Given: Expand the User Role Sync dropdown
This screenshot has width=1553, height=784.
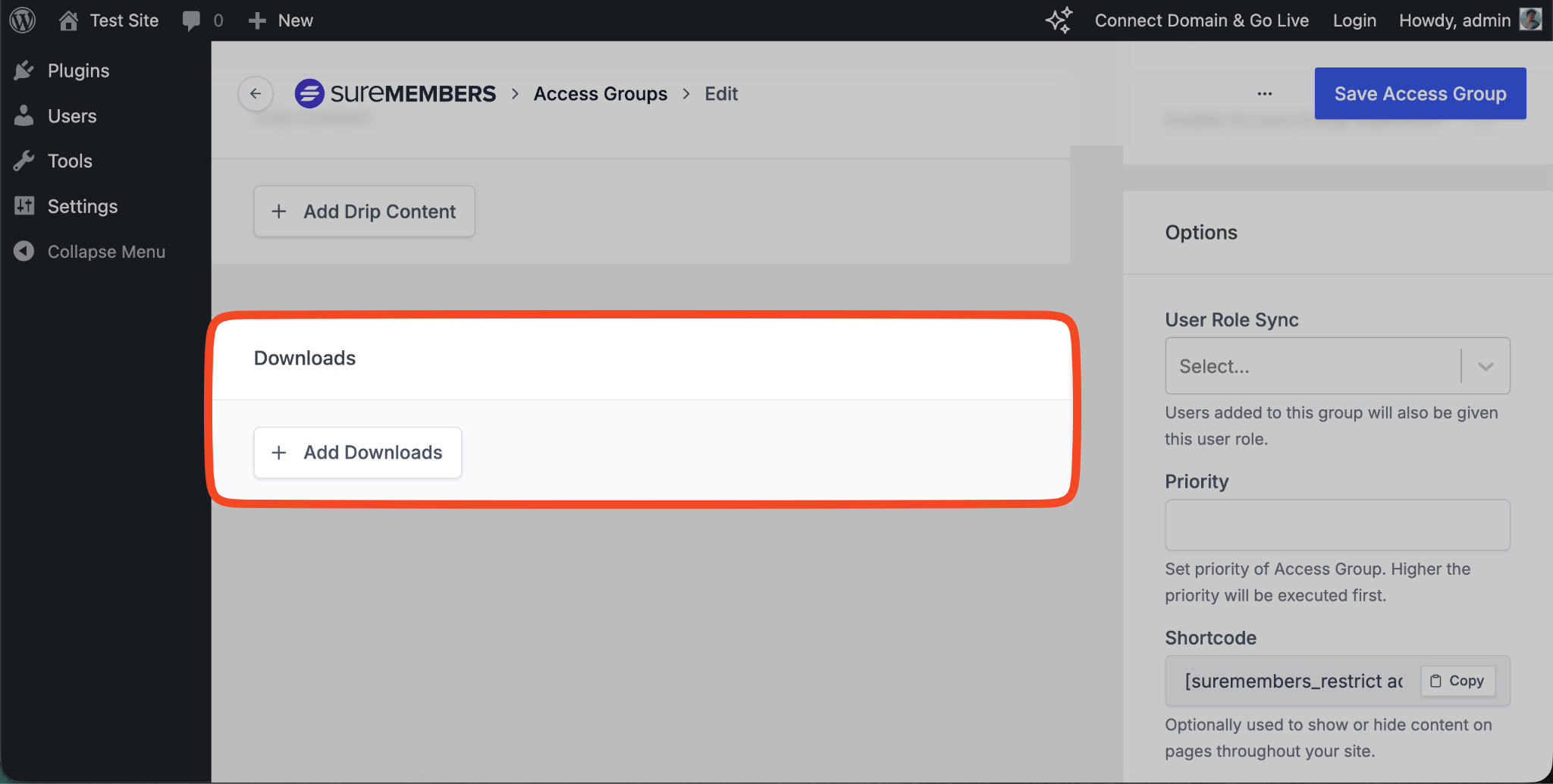Looking at the screenshot, I should [1312, 366].
